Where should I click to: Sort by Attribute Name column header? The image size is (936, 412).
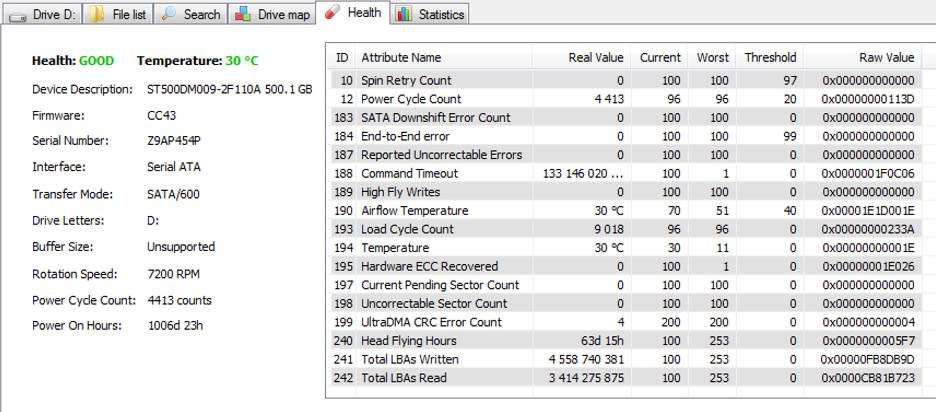point(401,57)
